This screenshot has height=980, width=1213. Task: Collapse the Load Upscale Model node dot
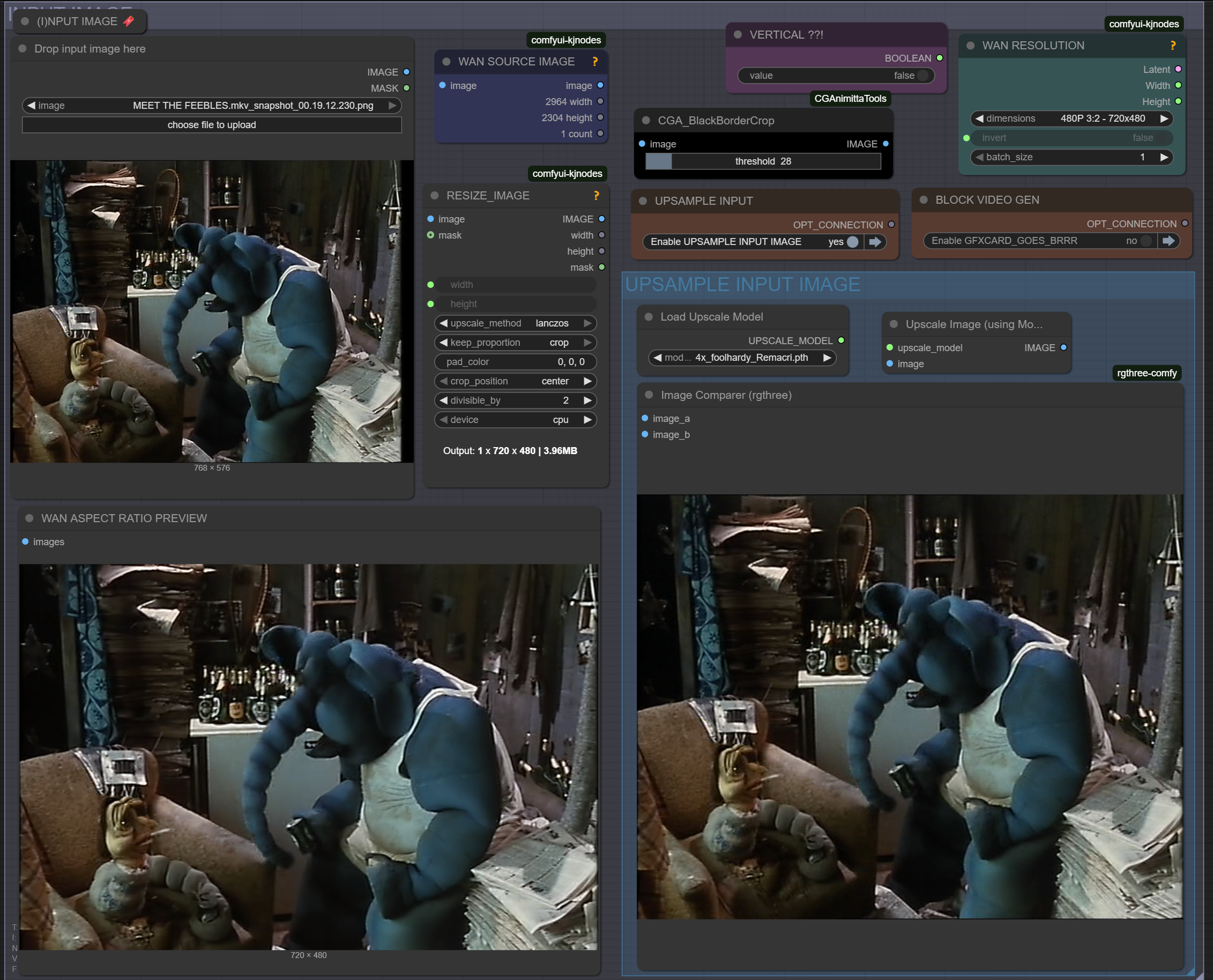pyautogui.click(x=649, y=317)
